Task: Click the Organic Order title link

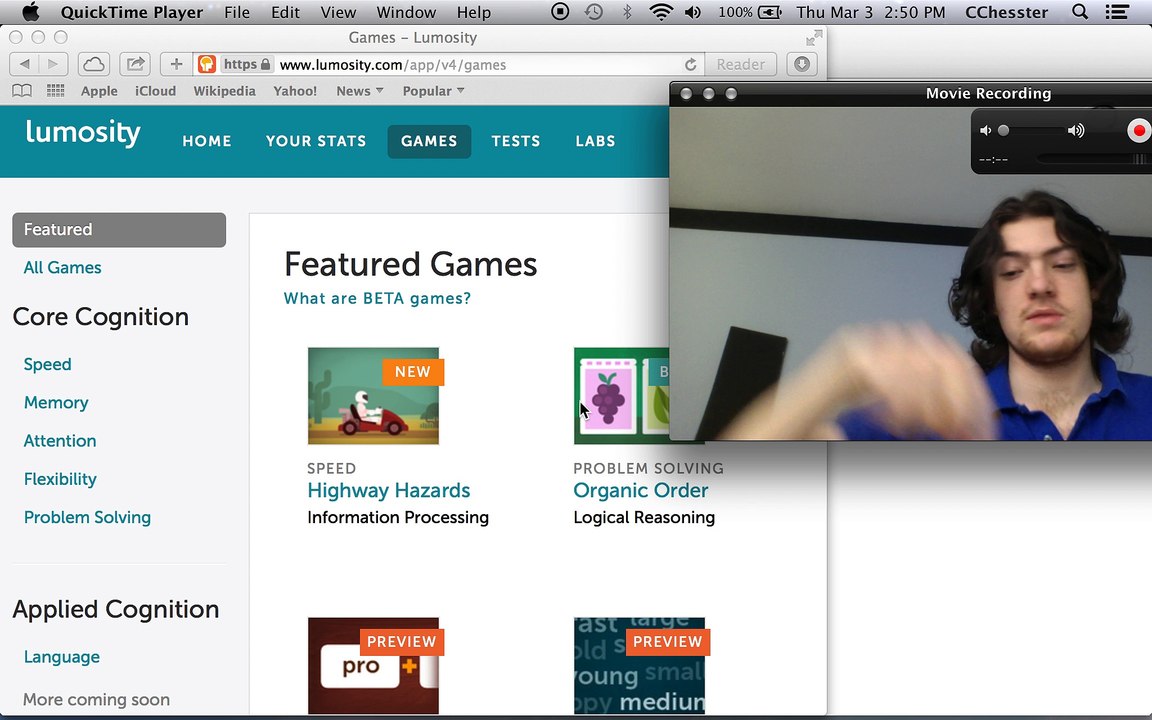Action: pyautogui.click(x=641, y=490)
